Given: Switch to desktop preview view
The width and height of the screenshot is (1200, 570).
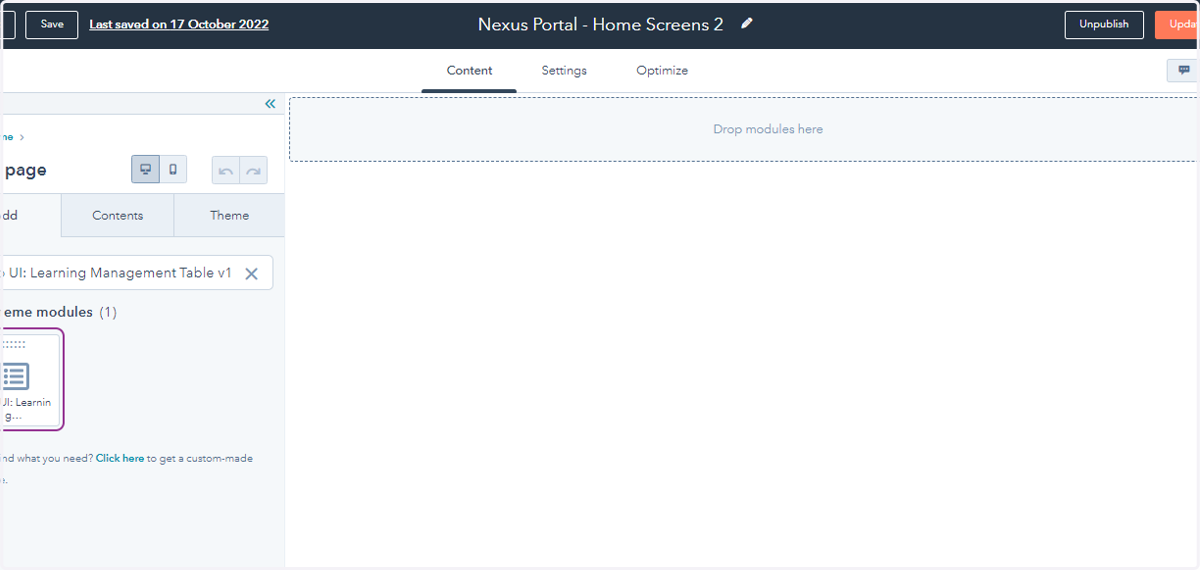Looking at the screenshot, I should 145,170.
